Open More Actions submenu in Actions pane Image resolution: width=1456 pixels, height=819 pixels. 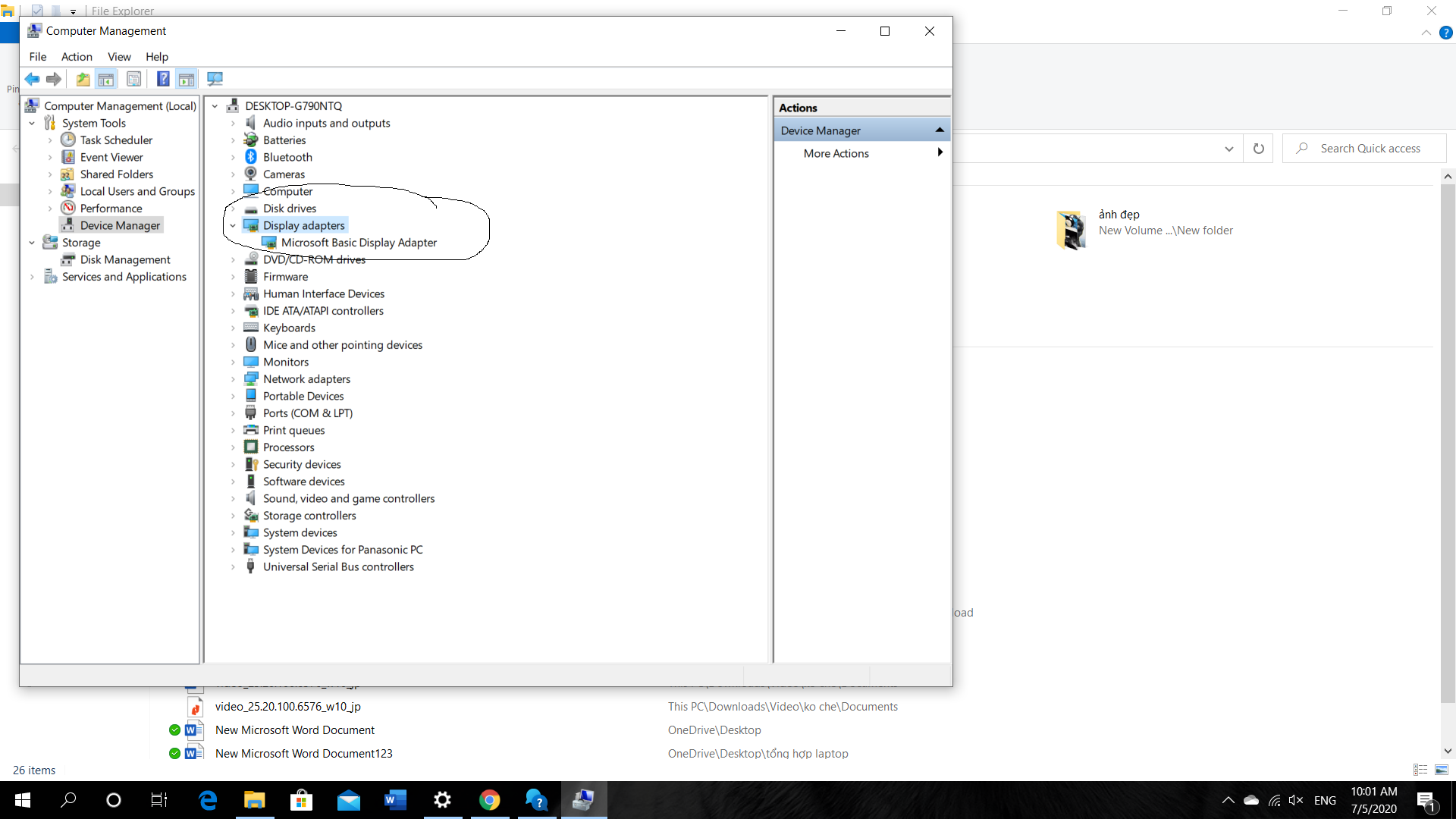[x=862, y=153]
